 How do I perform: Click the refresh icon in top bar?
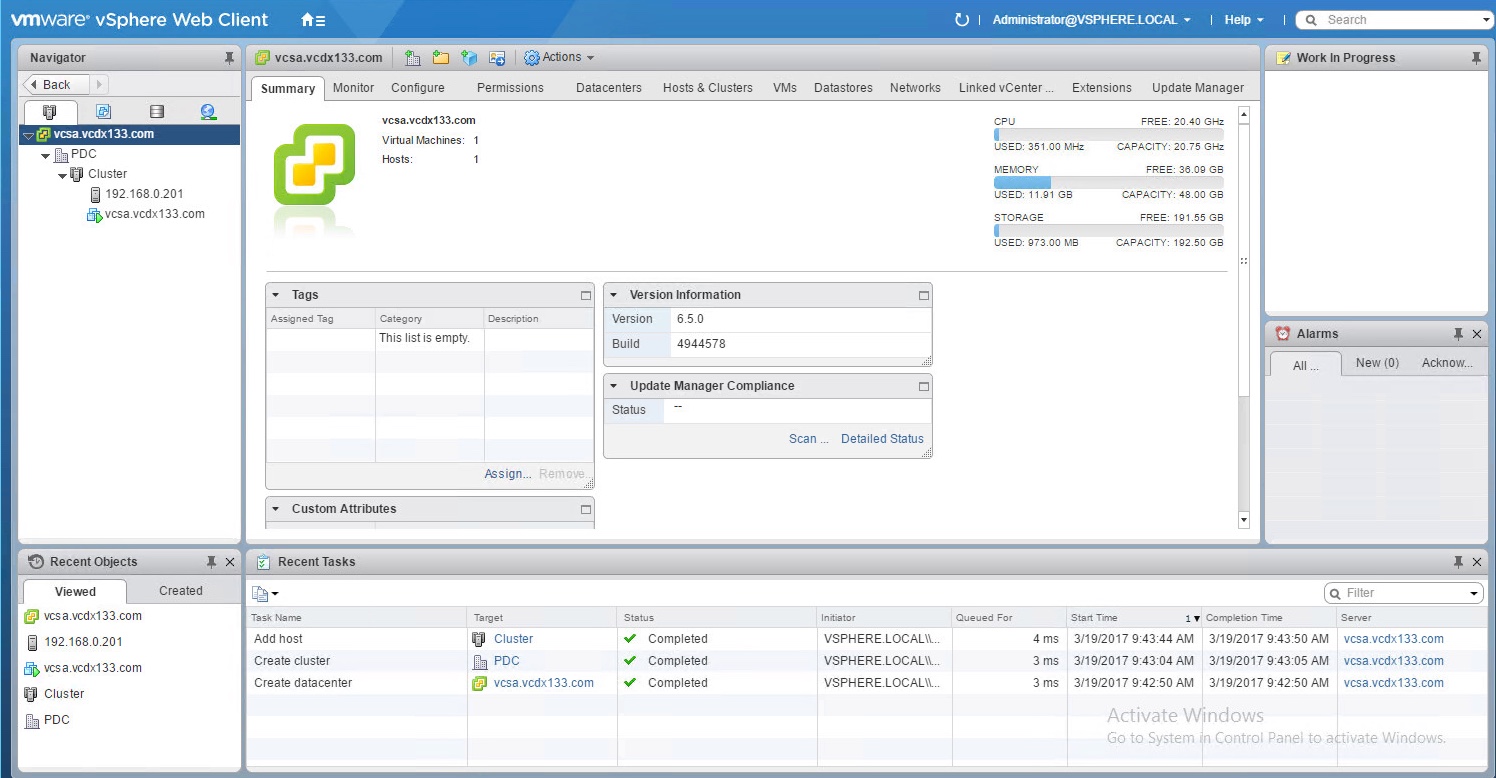961,20
